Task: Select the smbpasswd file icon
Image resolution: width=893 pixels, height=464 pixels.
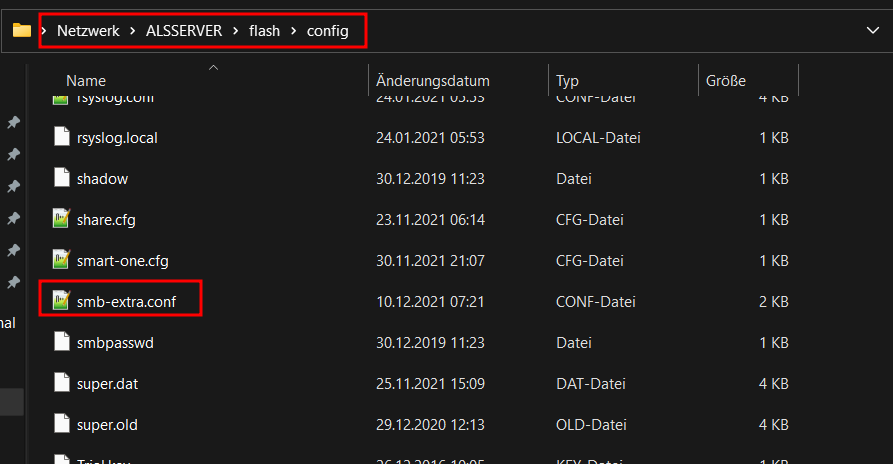Action: tap(62, 342)
